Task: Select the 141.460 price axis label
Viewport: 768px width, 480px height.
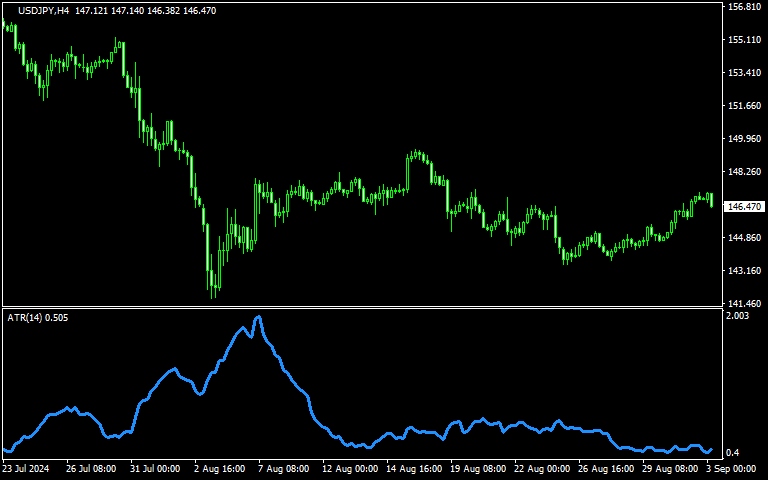Action: pyautogui.click(x=745, y=303)
